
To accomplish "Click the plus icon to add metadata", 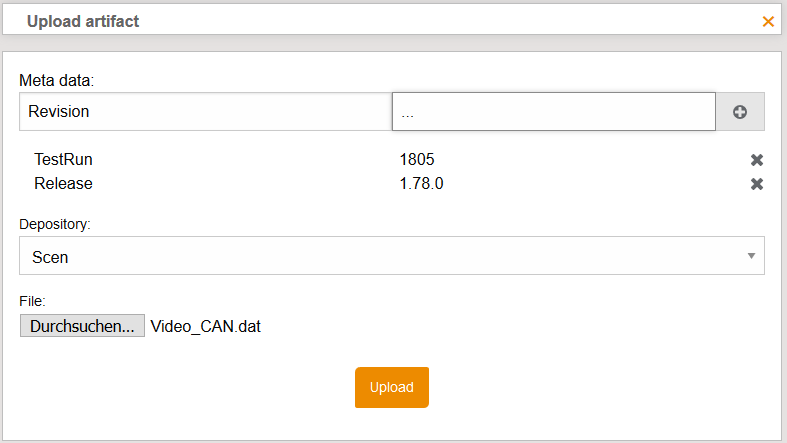I will coord(740,112).
